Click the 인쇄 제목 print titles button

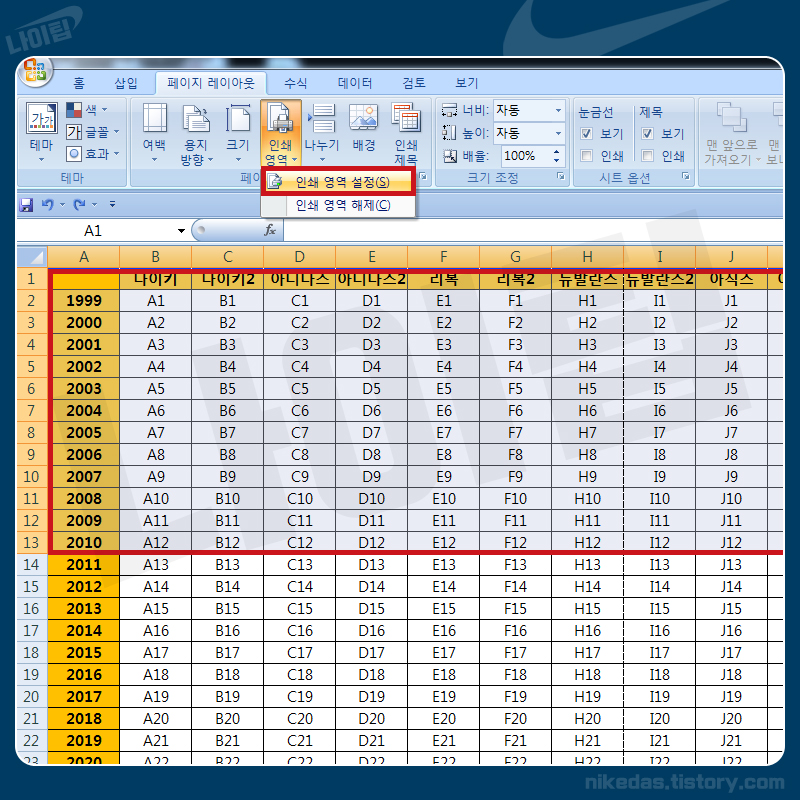406,134
